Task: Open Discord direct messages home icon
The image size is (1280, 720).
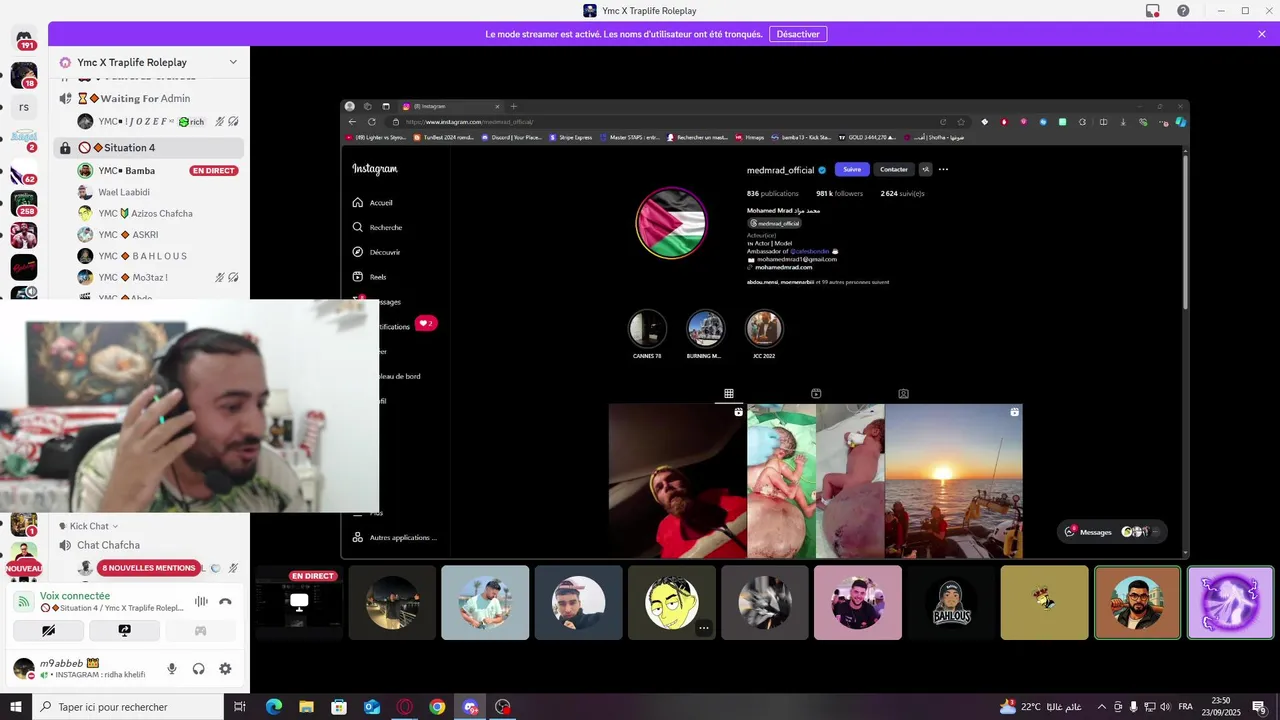Action: tap(24, 39)
